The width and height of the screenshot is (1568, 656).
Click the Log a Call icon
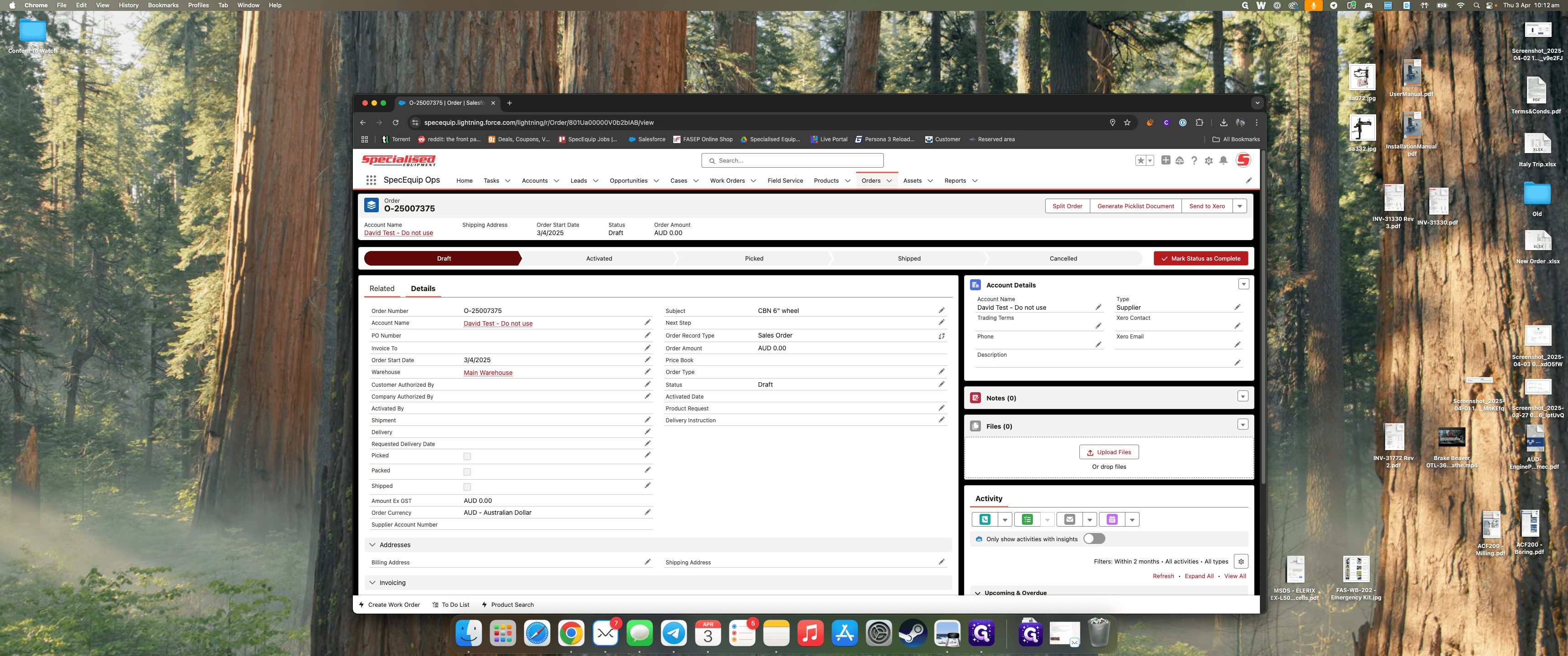click(985, 519)
